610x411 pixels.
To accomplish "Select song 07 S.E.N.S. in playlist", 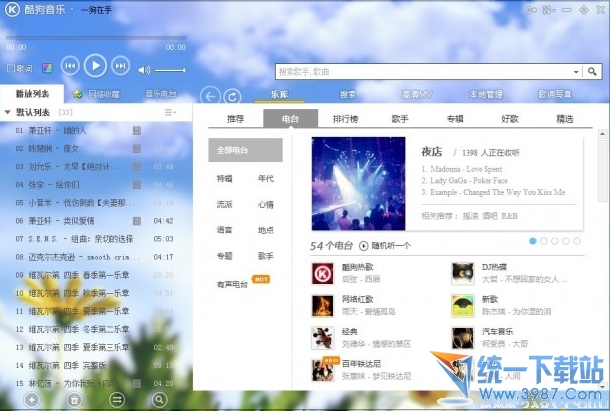I will coord(96,239).
